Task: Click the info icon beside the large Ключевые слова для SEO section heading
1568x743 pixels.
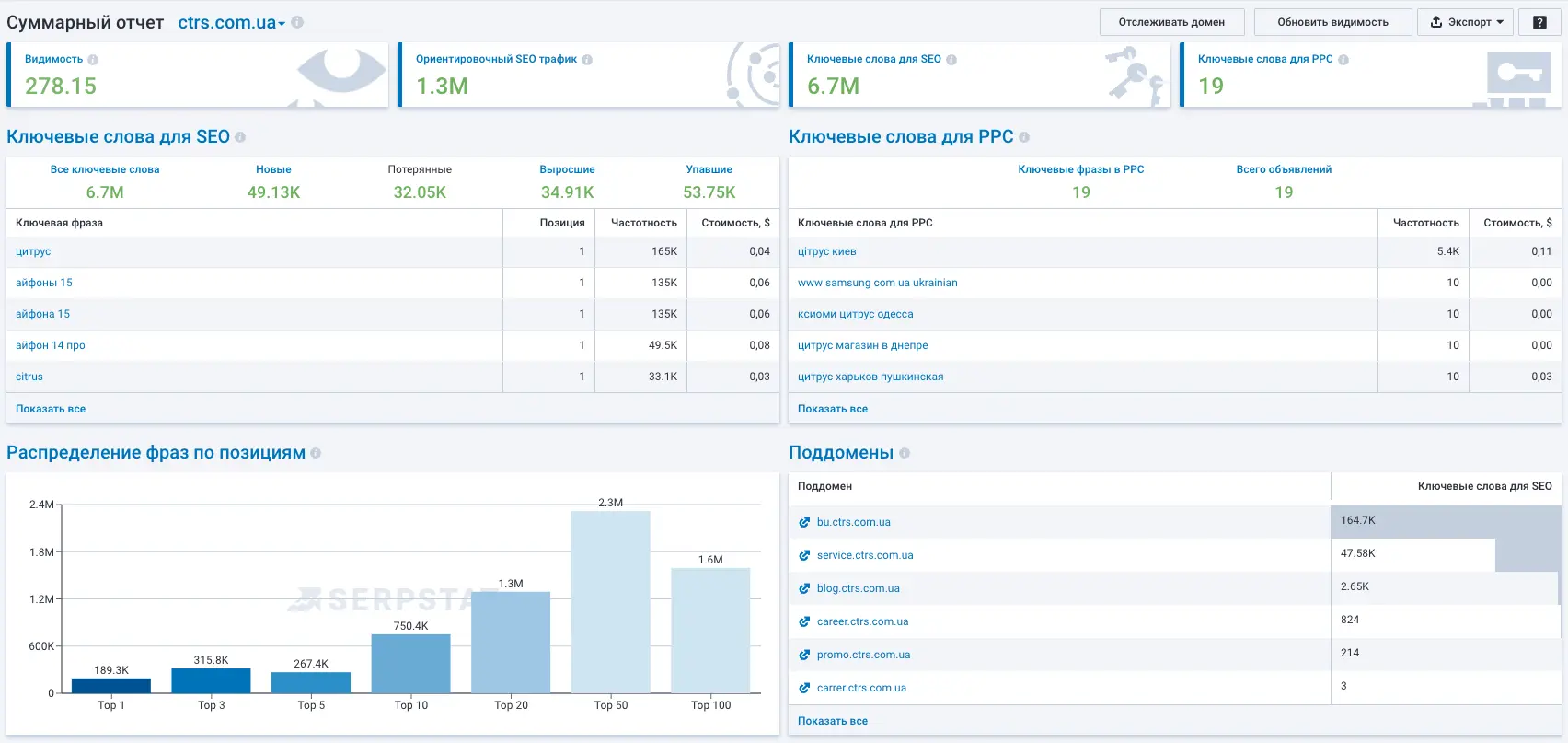Action: (x=240, y=137)
